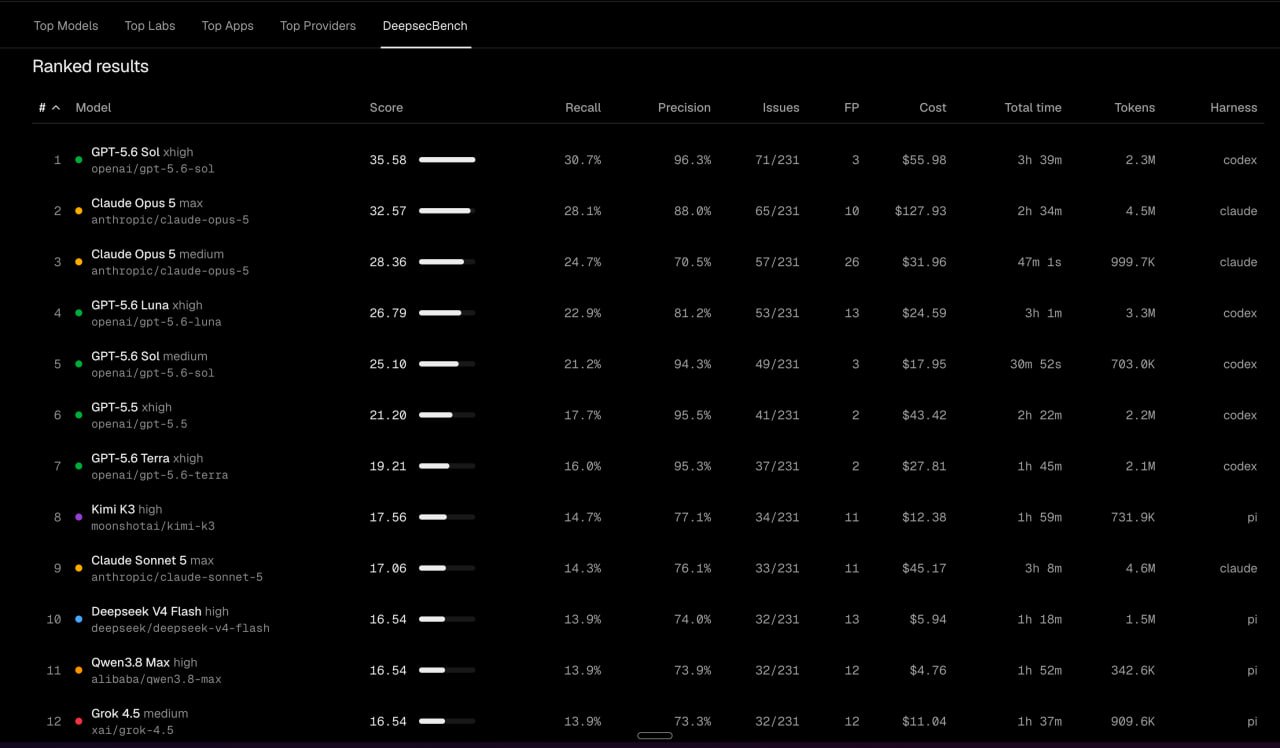Open the Claude Opus 5 medium model name
The image size is (1280, 748).
pyautogui.click(x=157, y=254)
